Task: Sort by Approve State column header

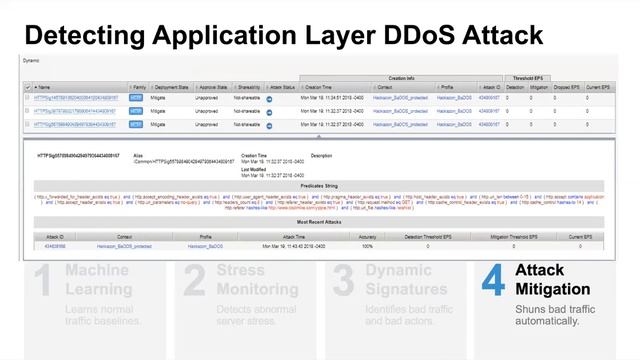Action: (213, 87)
